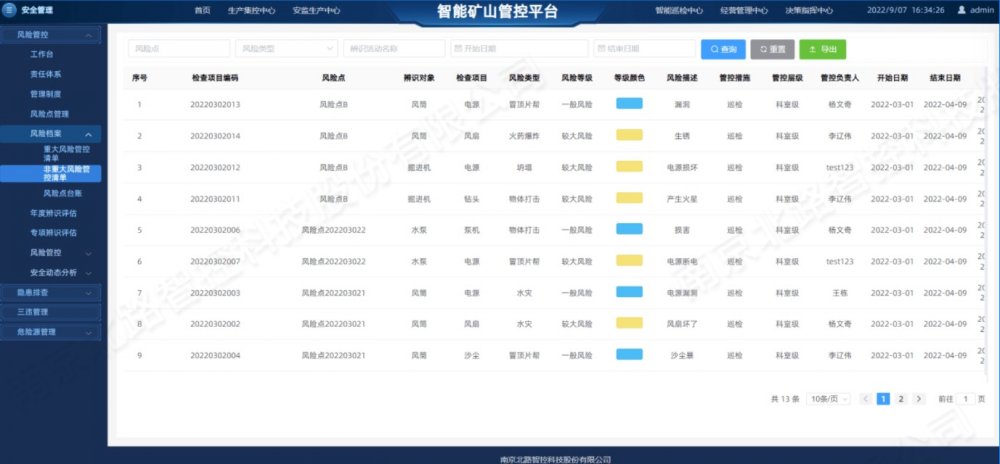Open the 结束日期 end date picker
Image resolution: width=1000 pixels, height=464 pixels.
tap(643, 48)
